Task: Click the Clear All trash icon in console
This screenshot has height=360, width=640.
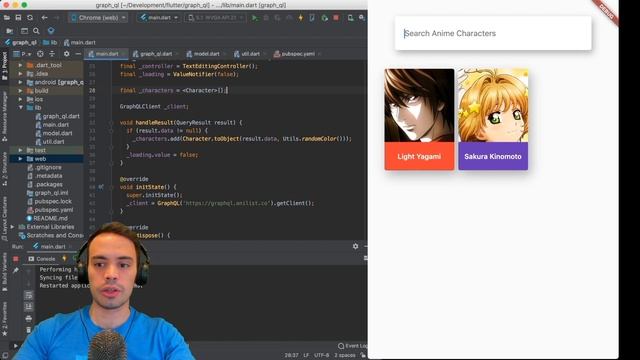Action: [29, 330]
